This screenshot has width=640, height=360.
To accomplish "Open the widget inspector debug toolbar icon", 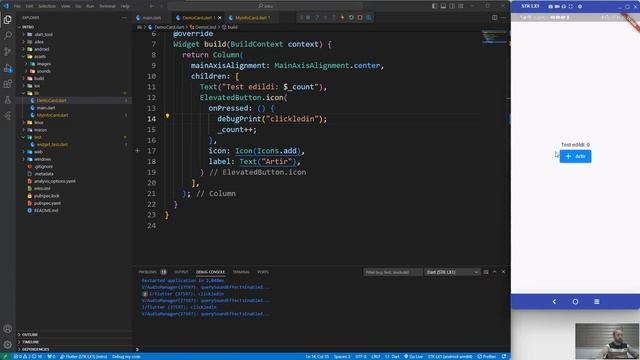I will (x=369, y=18).
